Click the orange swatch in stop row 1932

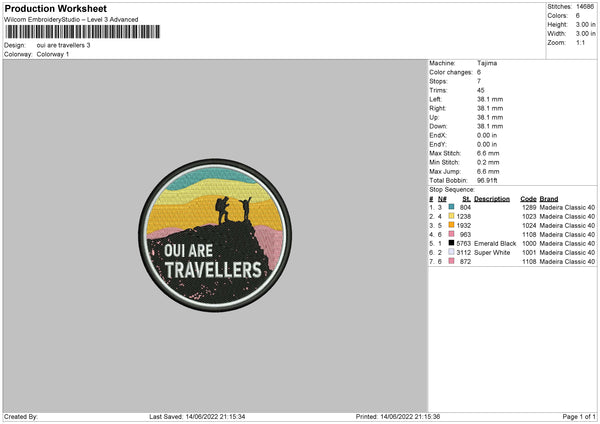(x=452, y=225)
